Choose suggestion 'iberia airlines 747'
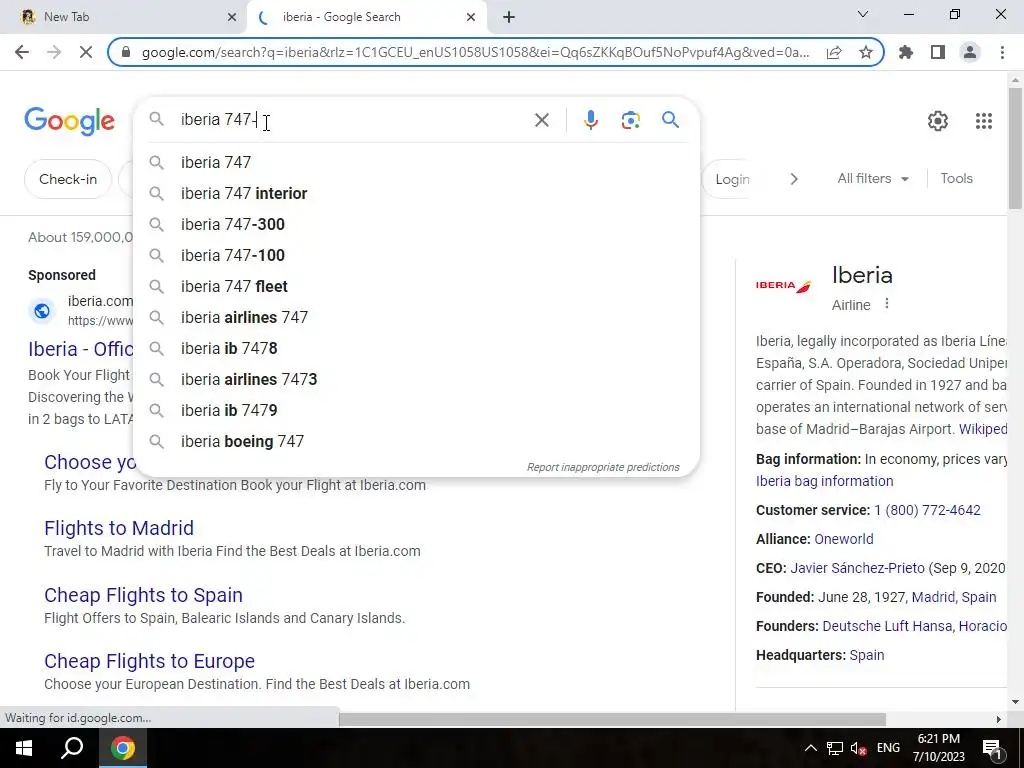The image size is (1024, 768). coord(417,317)
